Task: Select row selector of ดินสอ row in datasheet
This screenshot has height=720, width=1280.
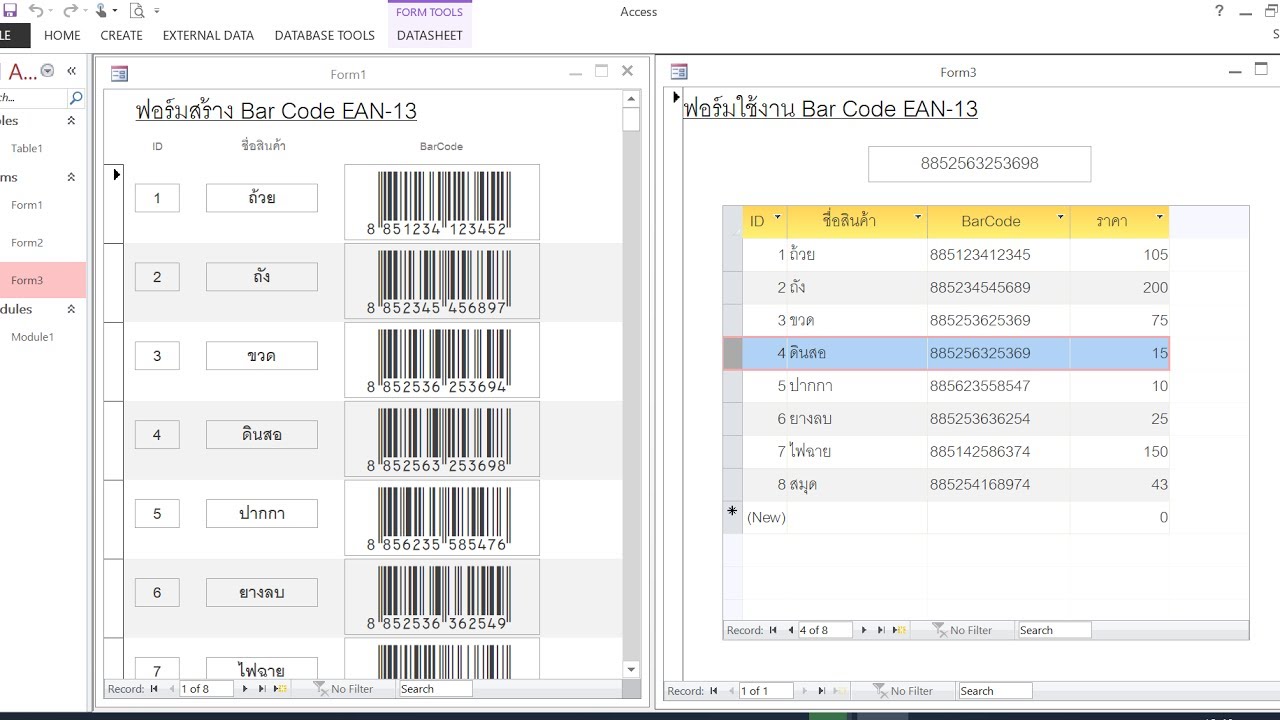Action: [733, 353]
